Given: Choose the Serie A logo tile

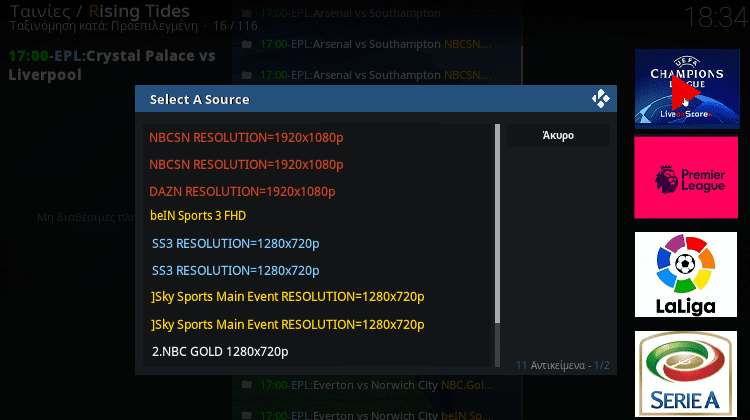Looking at the screenshot, I should click(686, 373).
